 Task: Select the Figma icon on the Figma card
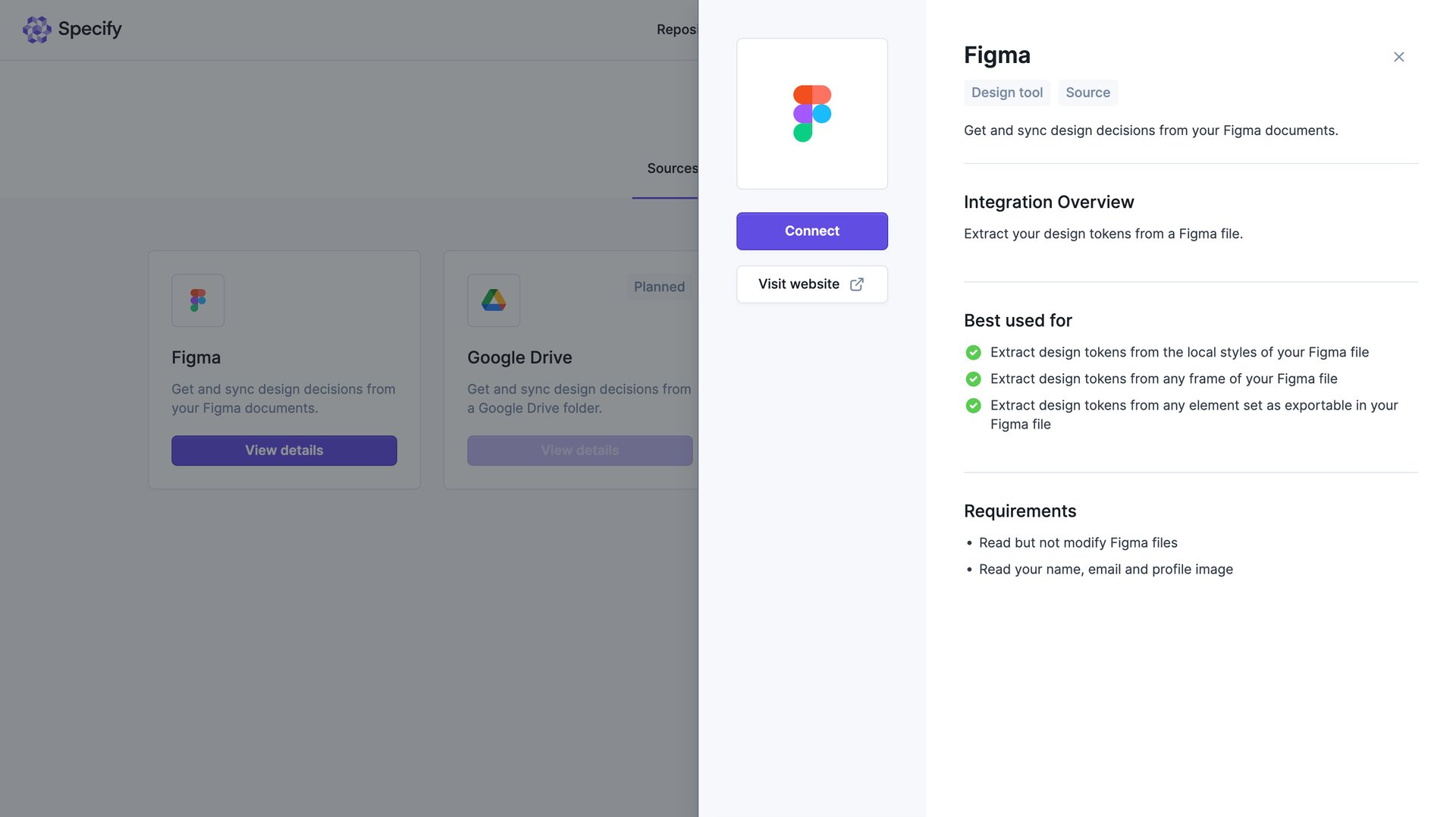[197, 300]
